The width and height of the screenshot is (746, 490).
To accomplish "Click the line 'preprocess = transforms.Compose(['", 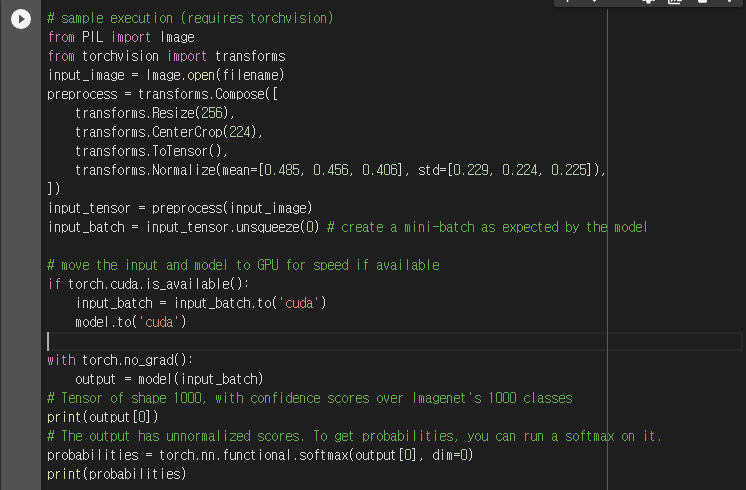I will [x=163, y=94].
